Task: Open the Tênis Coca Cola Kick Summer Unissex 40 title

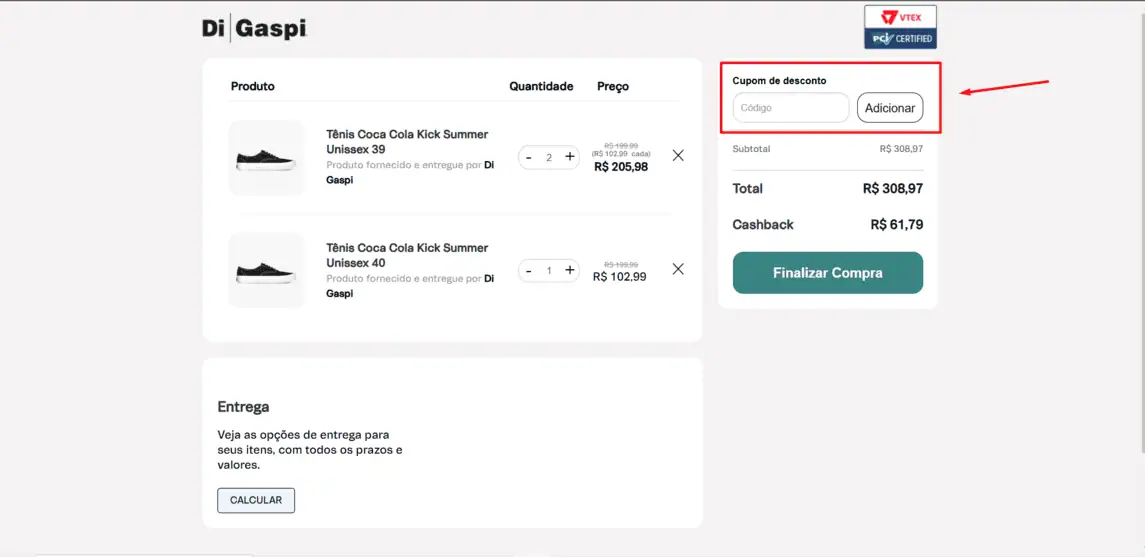Action: tap(407, 255)
